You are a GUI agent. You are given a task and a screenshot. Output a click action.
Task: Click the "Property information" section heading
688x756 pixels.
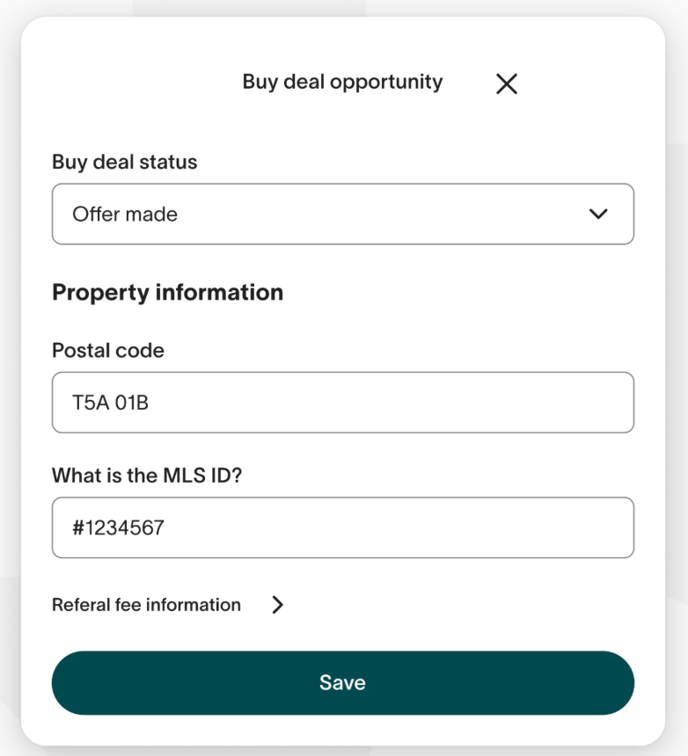click(167, 292)
